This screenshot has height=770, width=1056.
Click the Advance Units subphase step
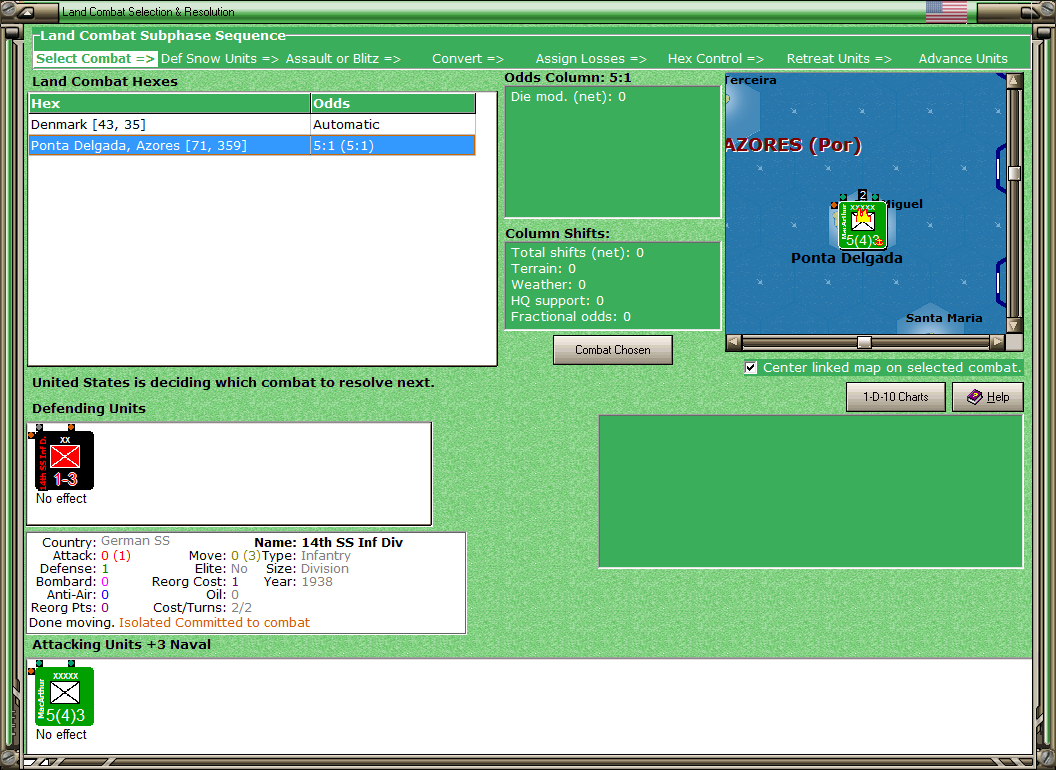point(963,59)
